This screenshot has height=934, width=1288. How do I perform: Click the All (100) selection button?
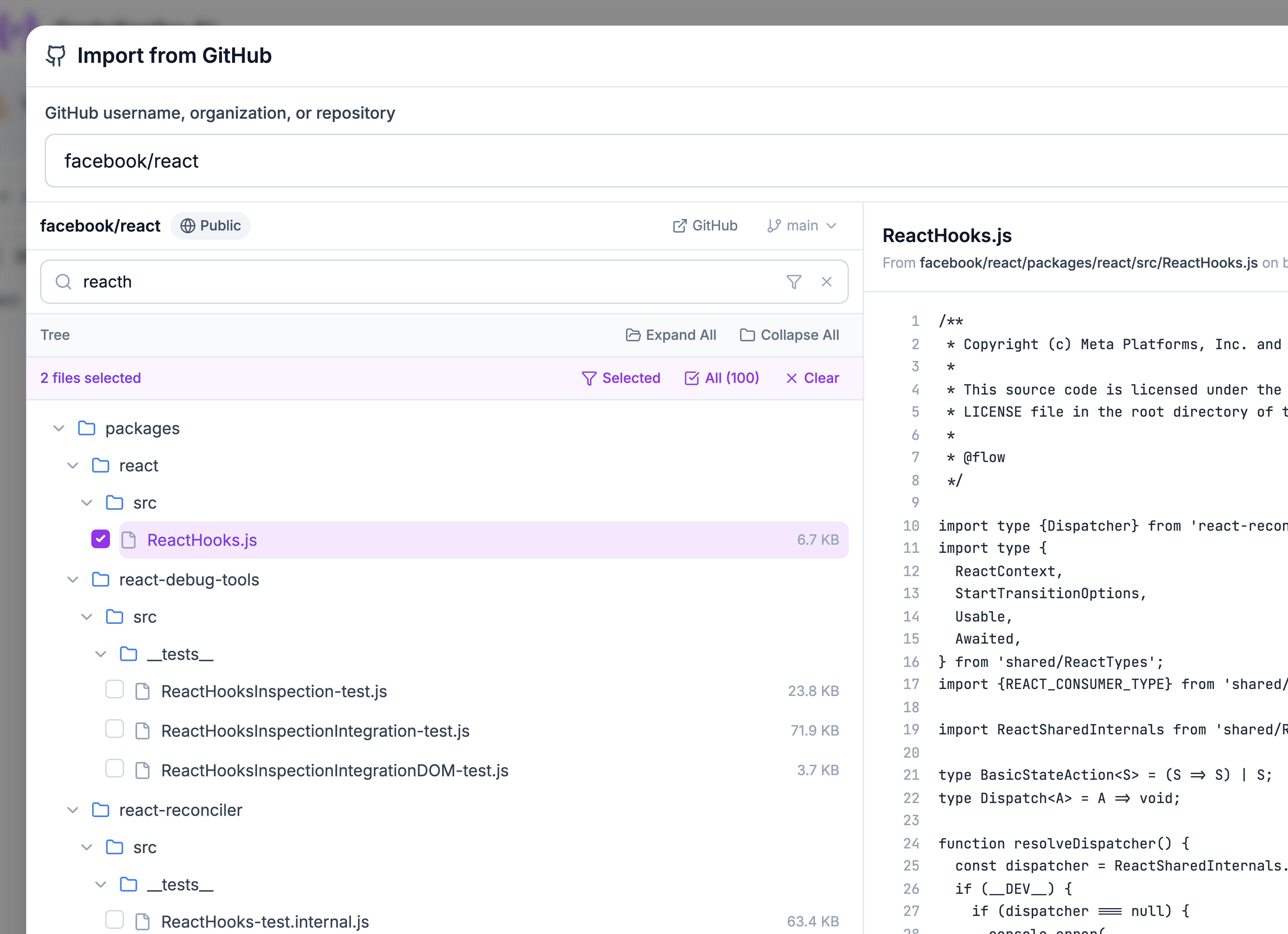722,378
